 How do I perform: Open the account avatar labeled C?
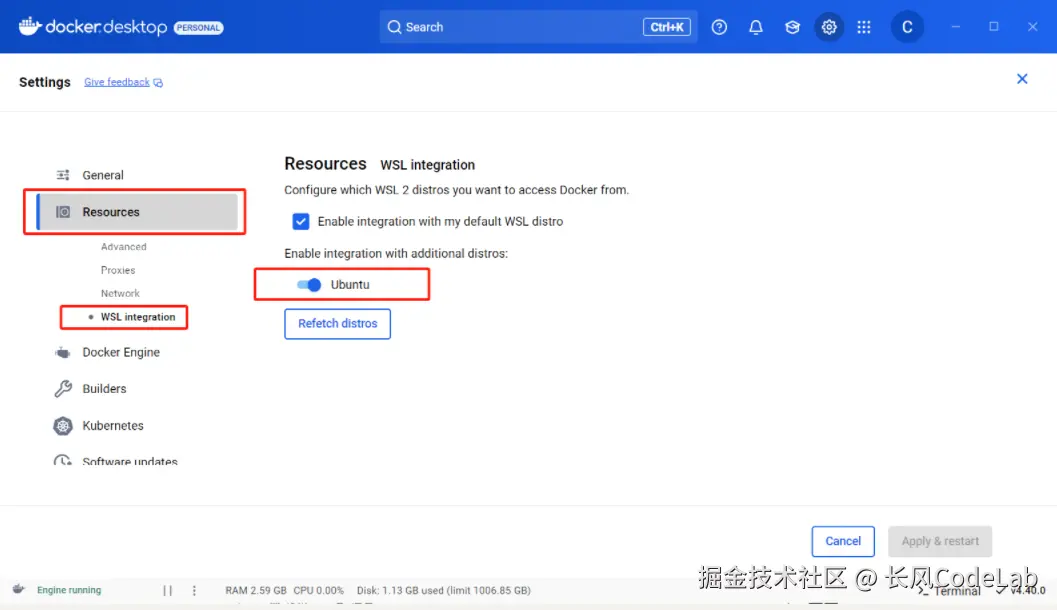pyautogui.click(x=907, y=27)
